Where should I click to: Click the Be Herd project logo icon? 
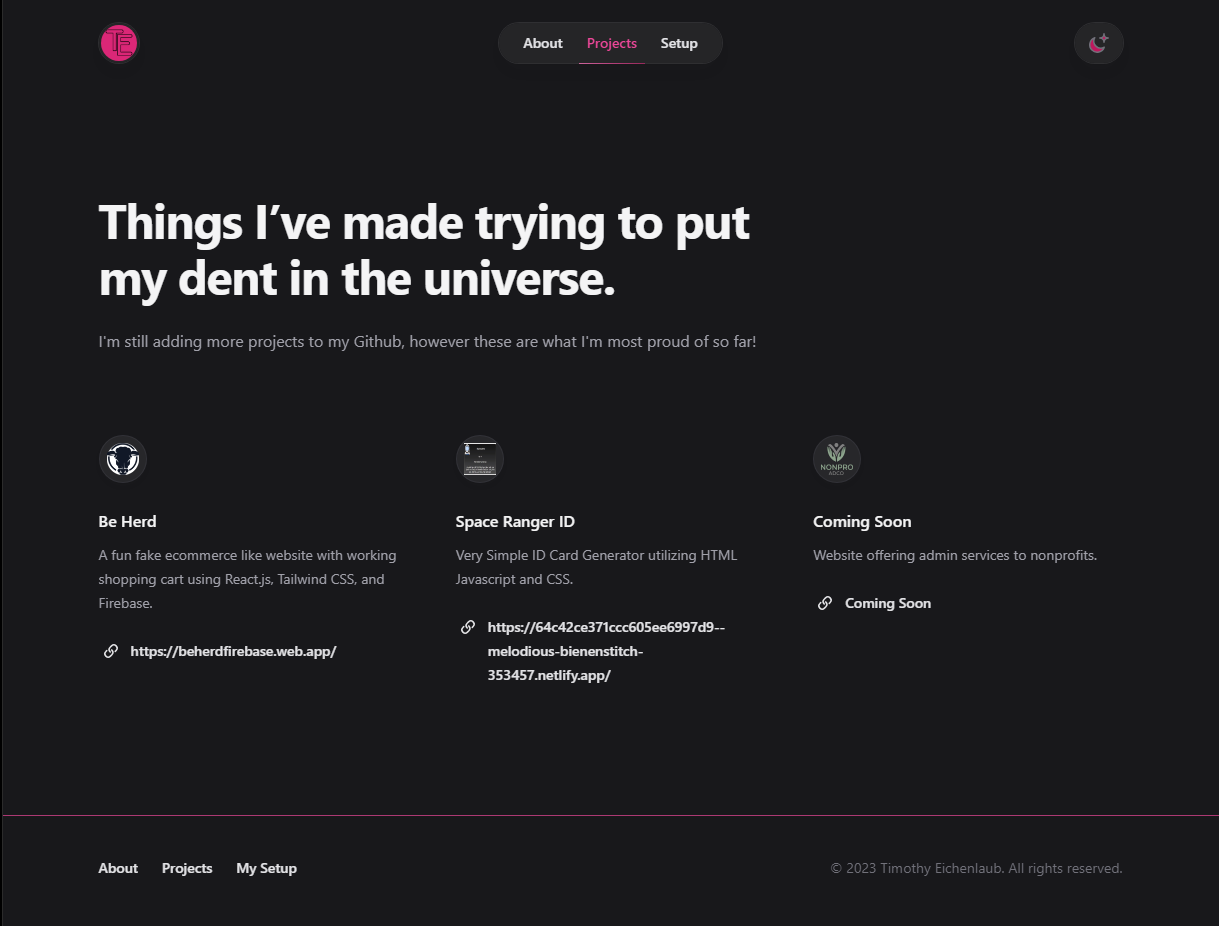click(x=122, y=458)
